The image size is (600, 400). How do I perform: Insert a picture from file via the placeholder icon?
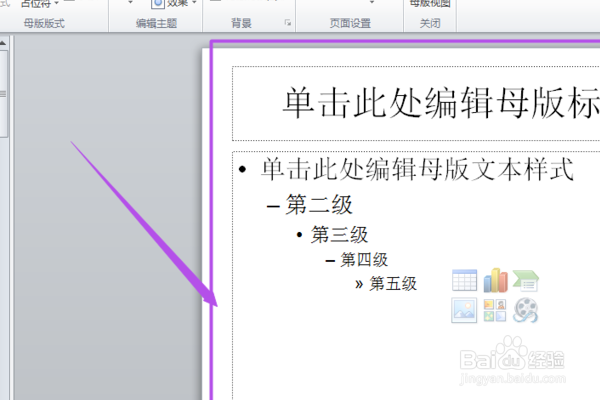click(x=464, y=310)
